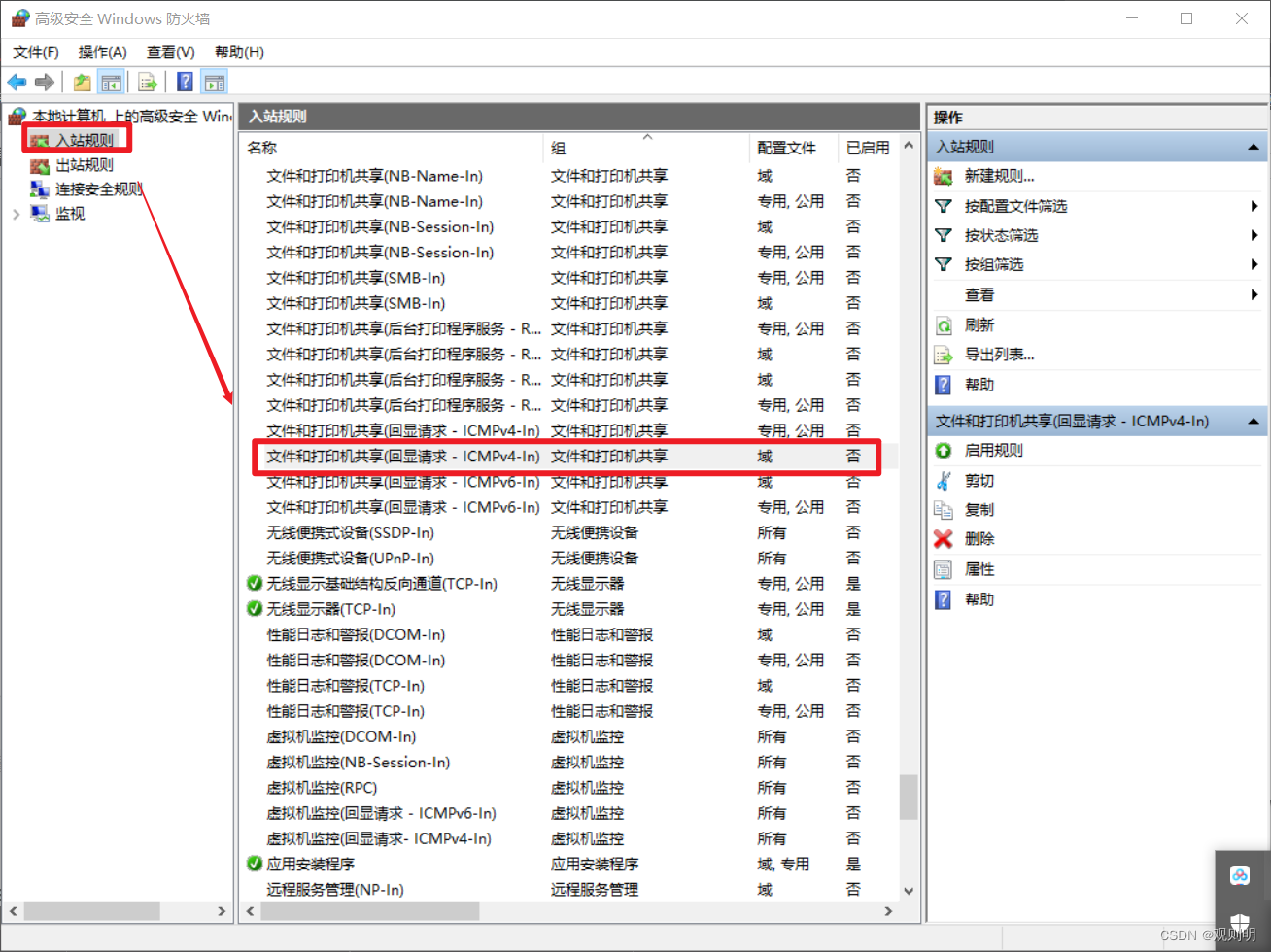The width and height of the screenshot is (1271, 952).
Task: Select the 无线便携式设备(SSDP-In) rule row
Action: (x=568, y=532)
